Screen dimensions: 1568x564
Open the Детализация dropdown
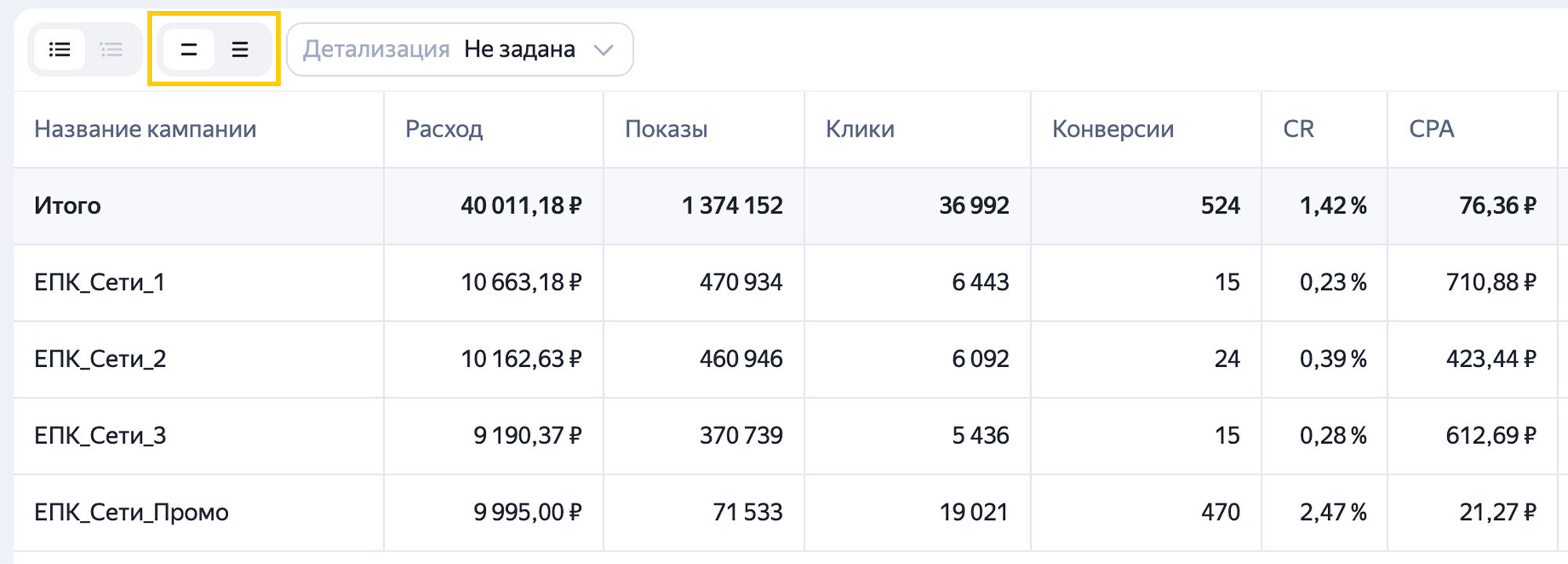coord(459,49)
